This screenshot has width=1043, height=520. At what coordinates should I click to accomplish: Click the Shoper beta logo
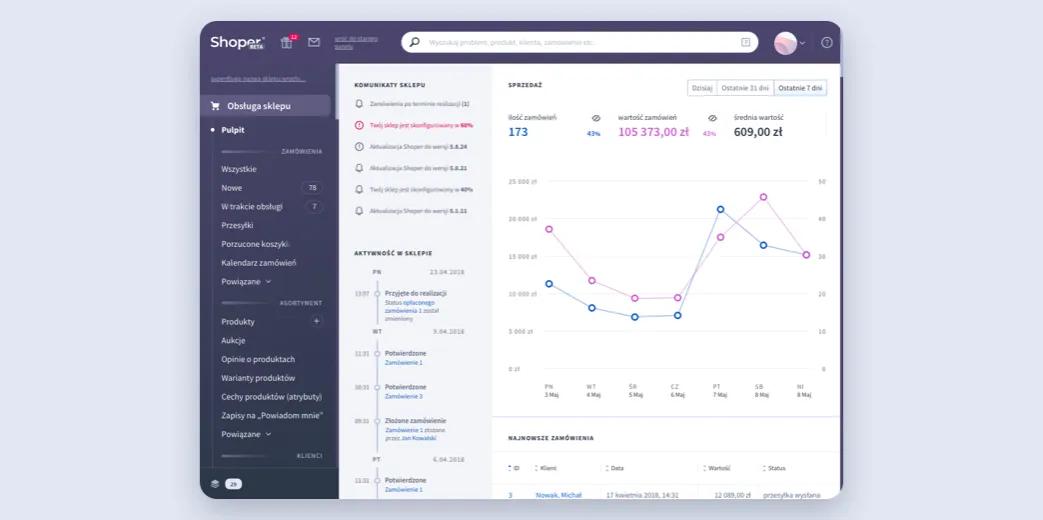[237, 42]
